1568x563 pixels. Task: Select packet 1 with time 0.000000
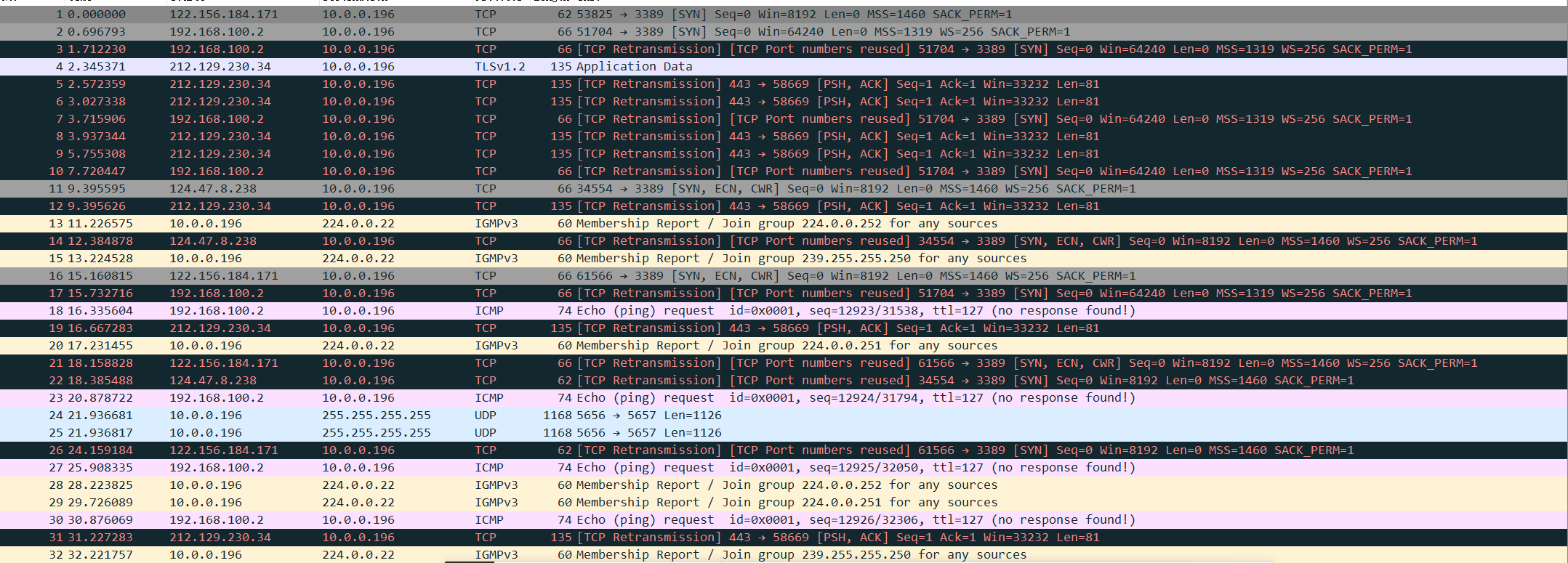coord(784,15)
